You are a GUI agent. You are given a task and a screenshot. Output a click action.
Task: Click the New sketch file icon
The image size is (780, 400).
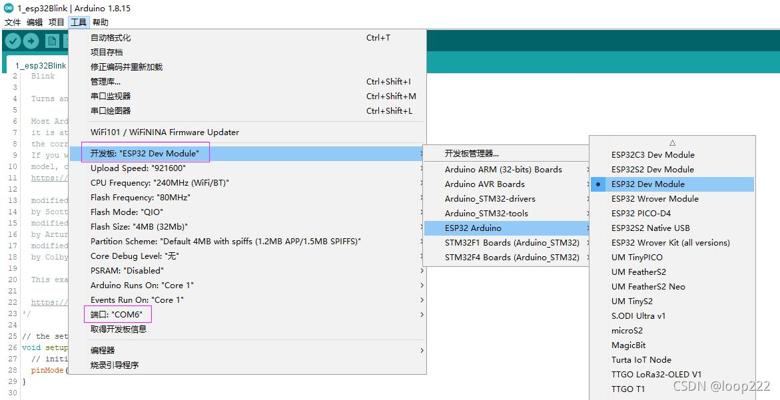52,41
